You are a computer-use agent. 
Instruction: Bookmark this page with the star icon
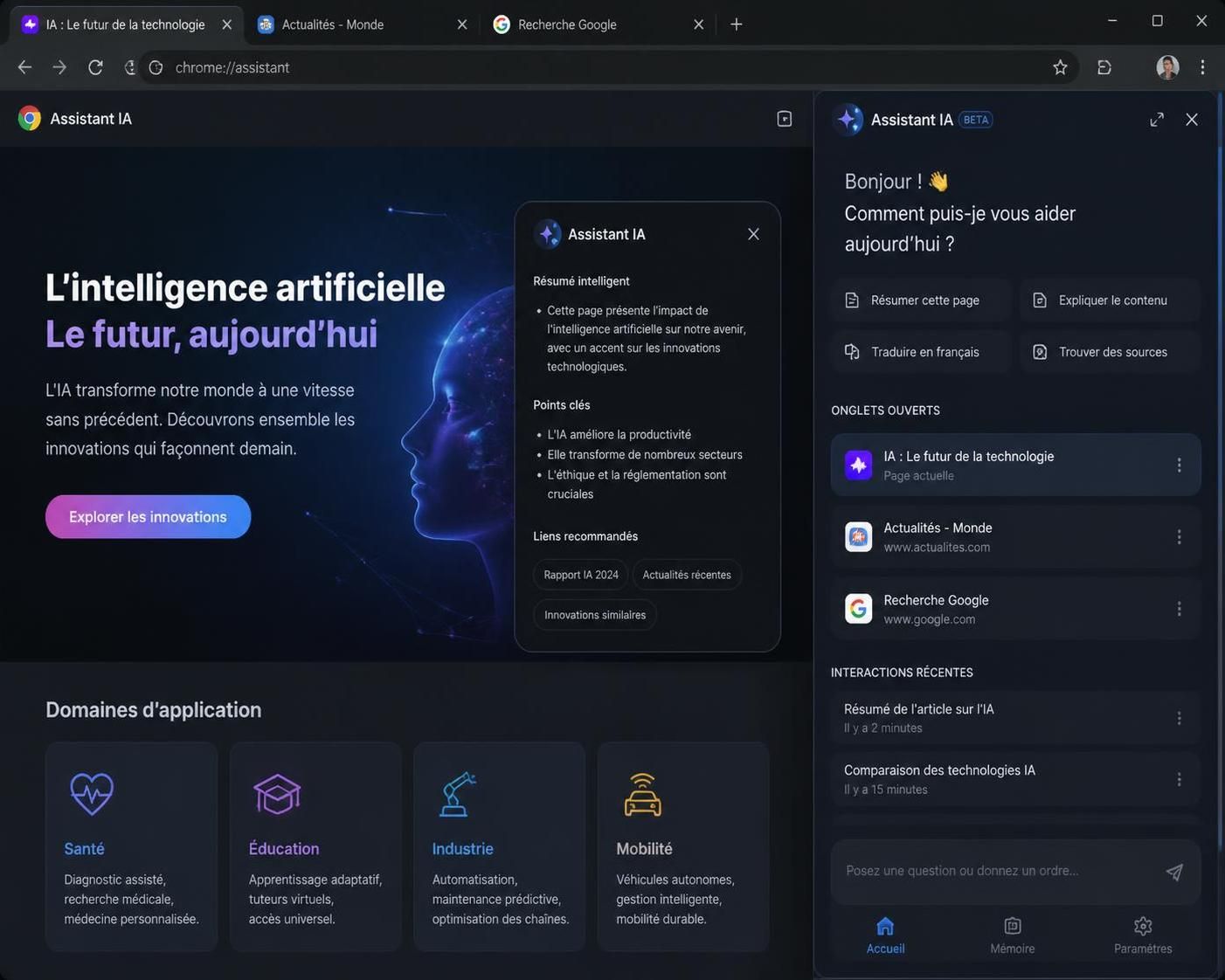1060,67
